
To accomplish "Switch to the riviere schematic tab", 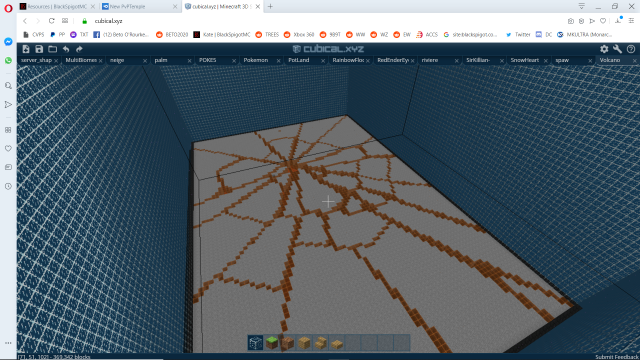I will 430,60.
